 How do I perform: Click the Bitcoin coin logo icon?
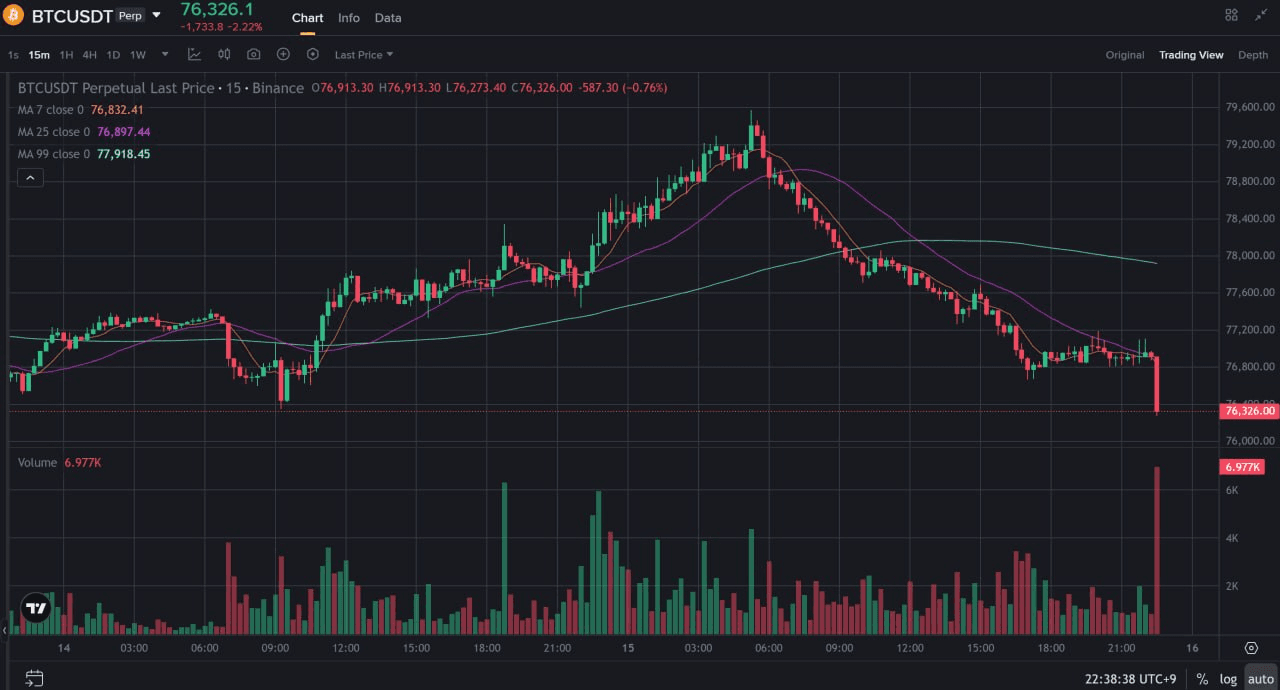pyautogui.click(x=14, y=16)
